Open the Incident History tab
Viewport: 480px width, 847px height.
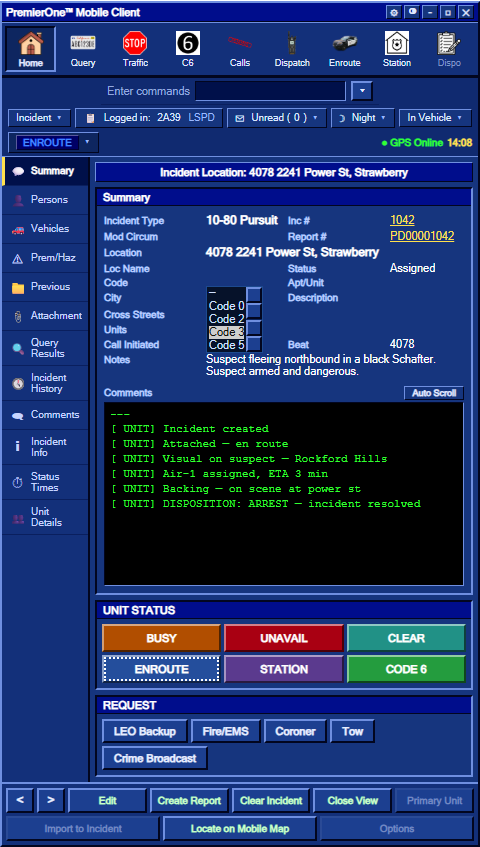[x=45, y=383]
